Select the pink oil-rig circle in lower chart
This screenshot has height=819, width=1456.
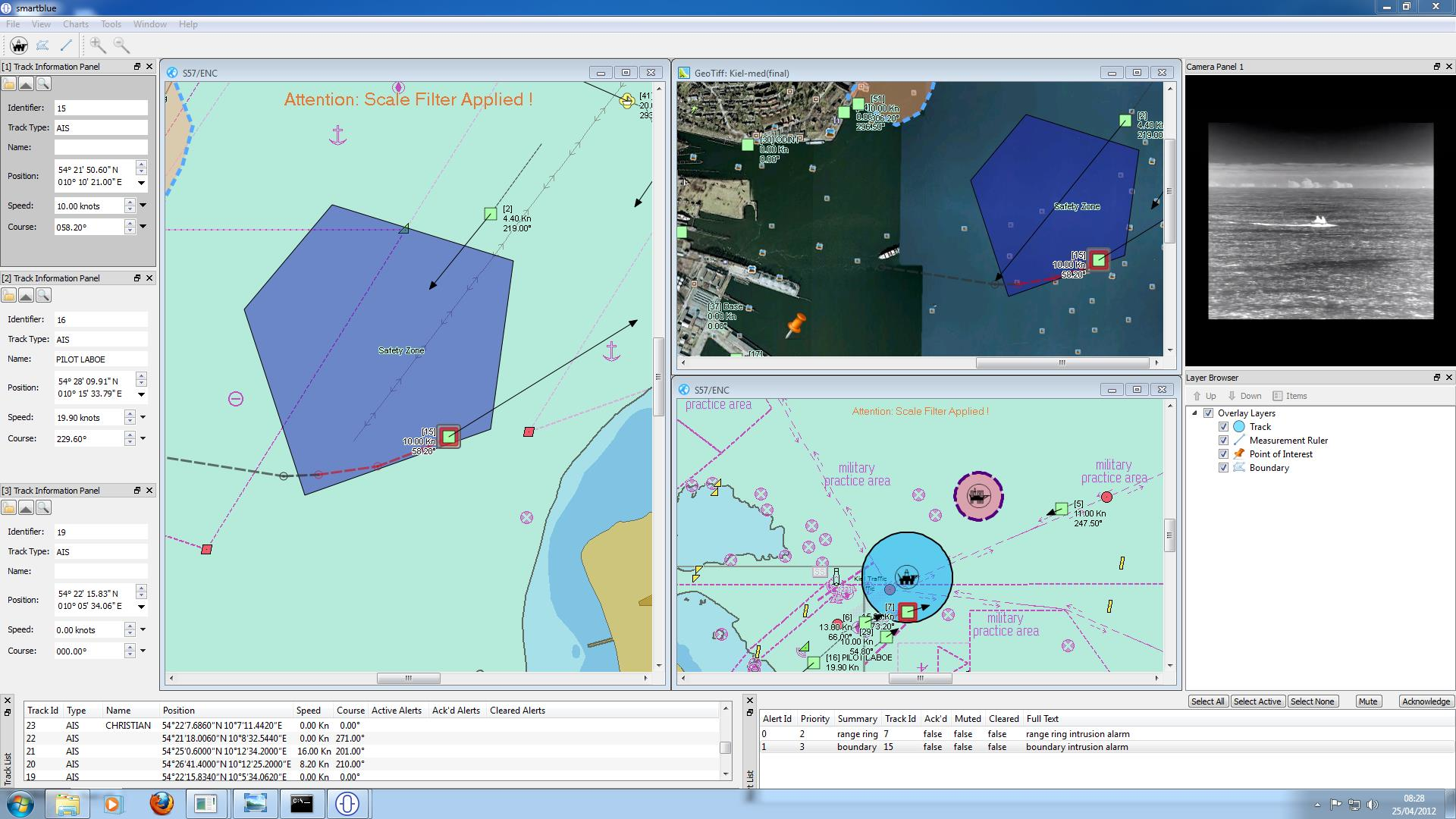click(x=978, y=497)
